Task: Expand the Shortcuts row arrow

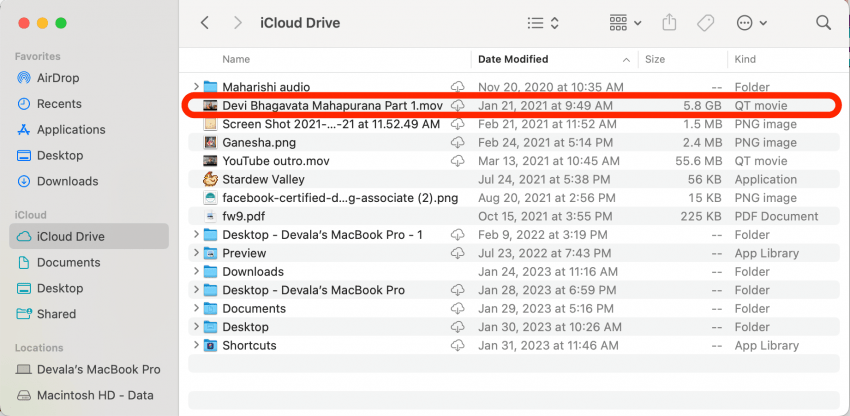Action: [196, 346]
